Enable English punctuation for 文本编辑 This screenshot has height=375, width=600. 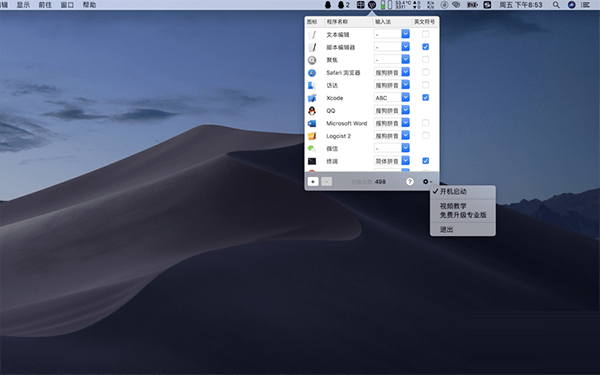(x=426, y=34)
